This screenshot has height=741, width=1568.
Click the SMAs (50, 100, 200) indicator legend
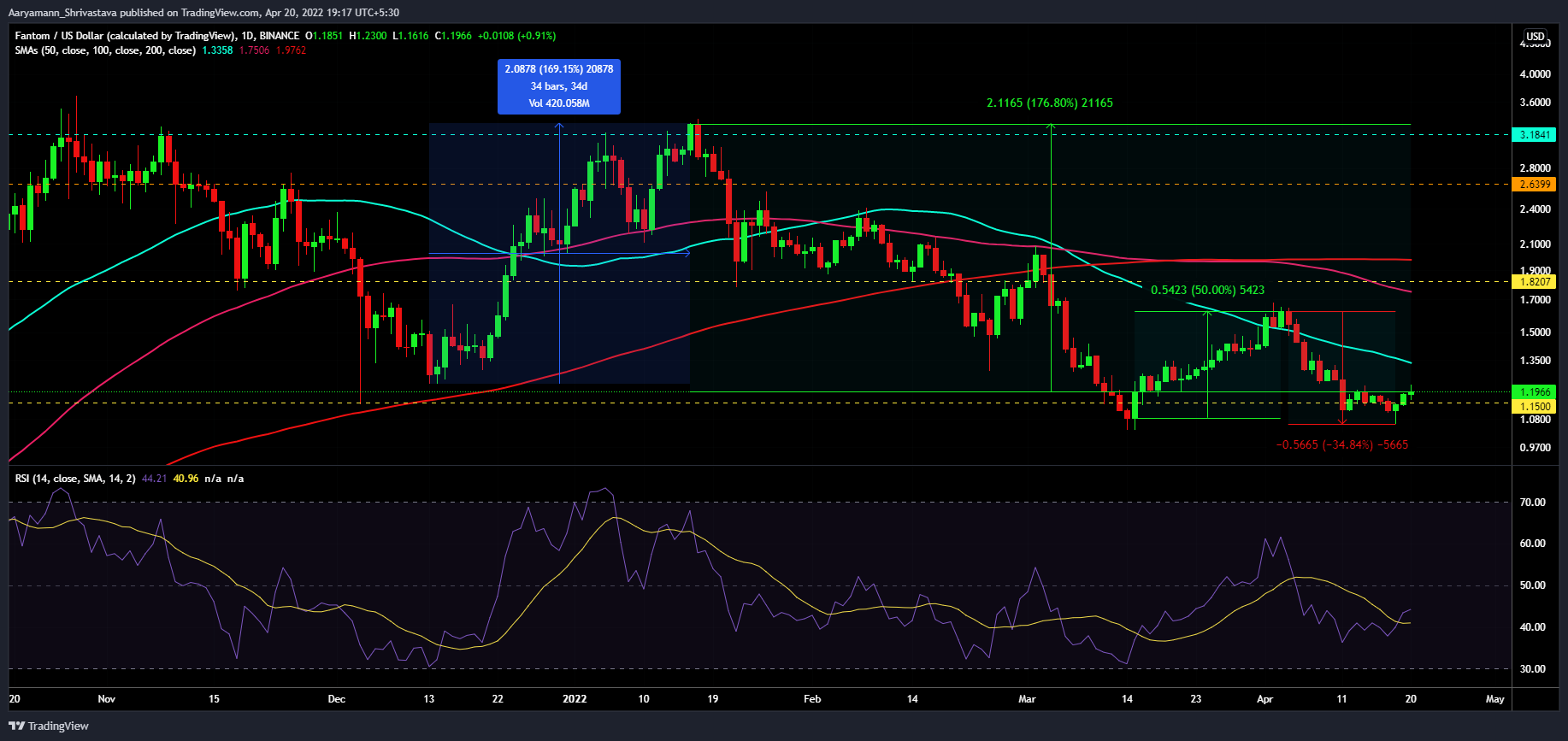(x=105, y=50)
